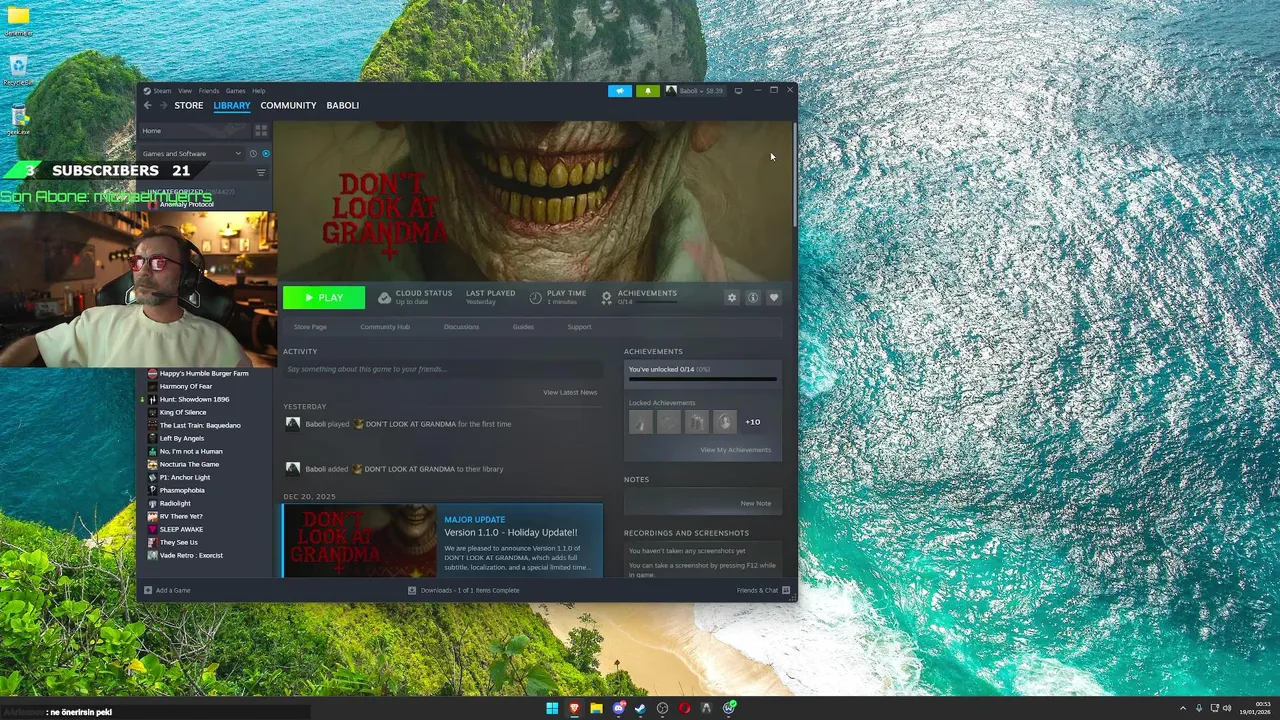Click the activity status input field

point(442,369)
